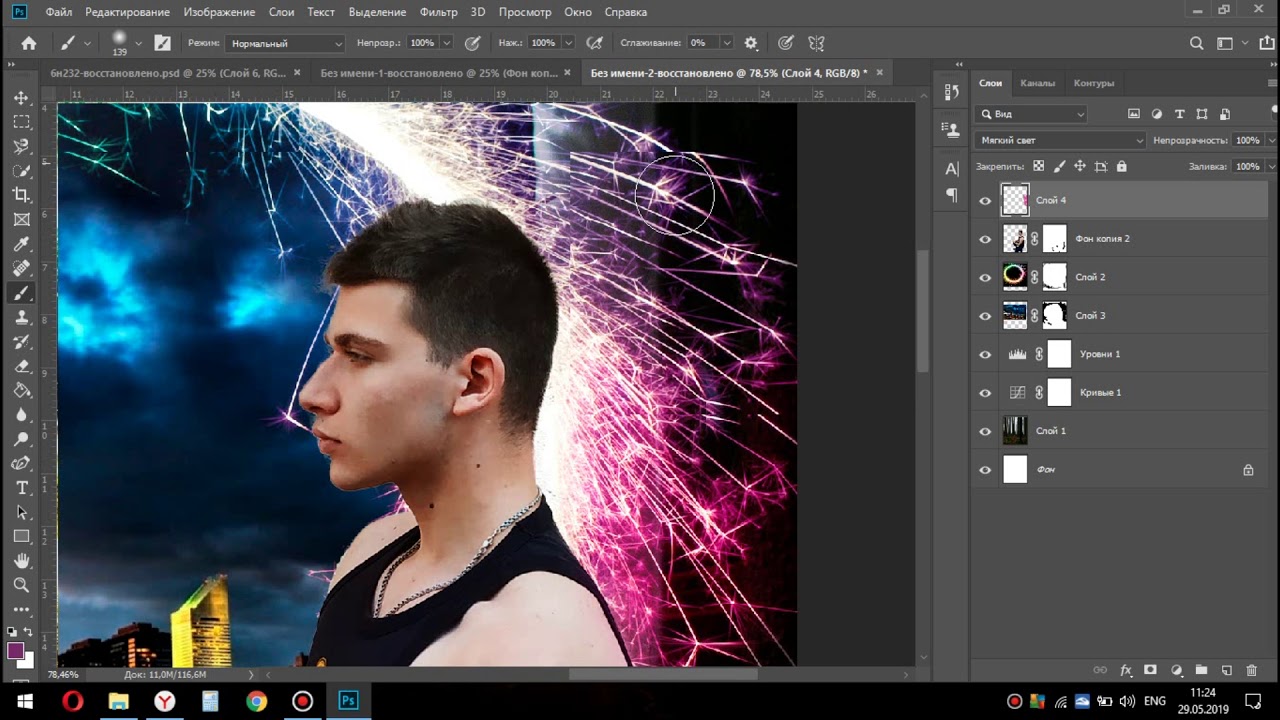Hide the Фон background layer
Image resolution: width=1280 pixels, height=720 pixels.
(x=985, y=470)
